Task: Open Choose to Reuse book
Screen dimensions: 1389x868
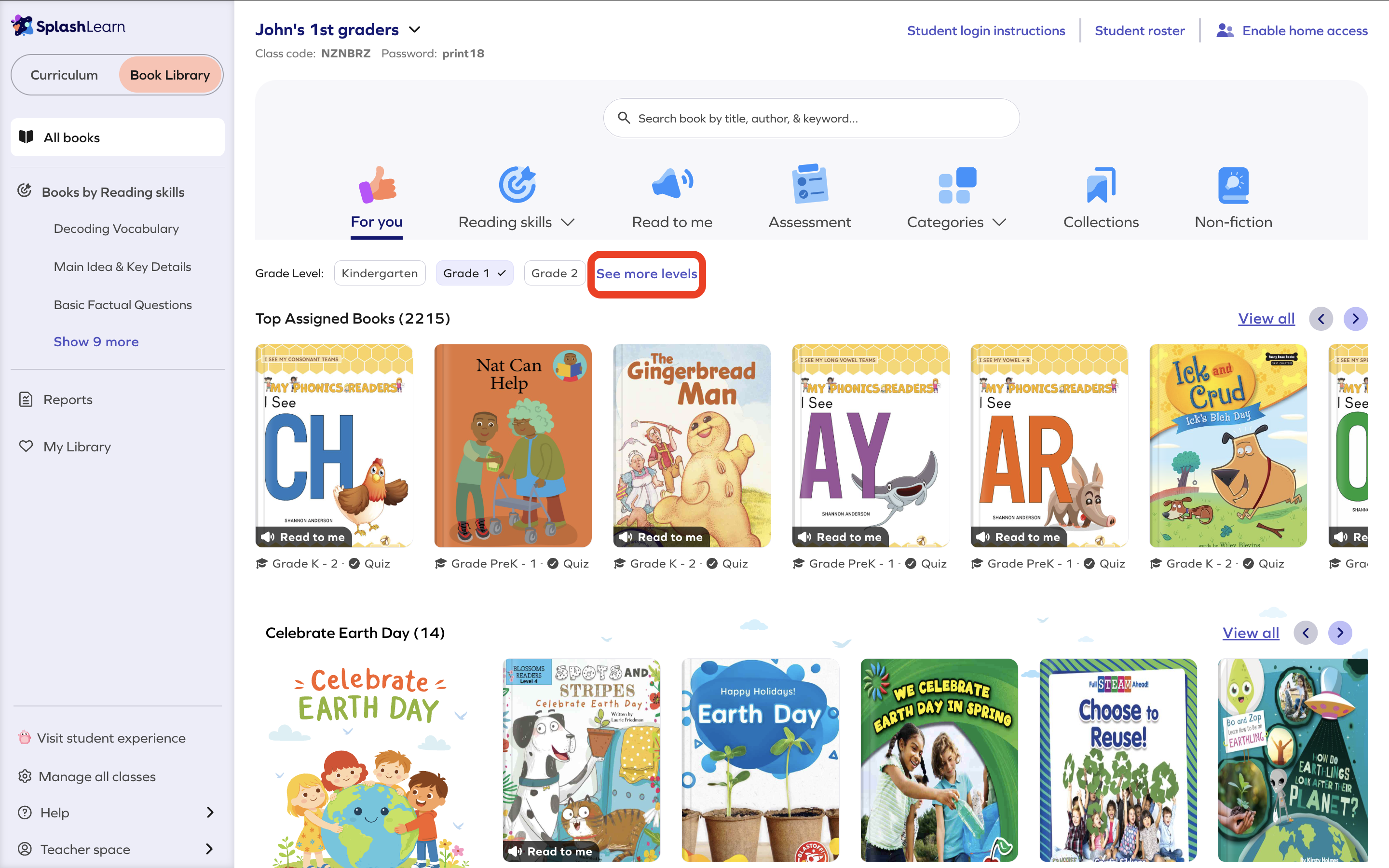Action: [1117, 760]
